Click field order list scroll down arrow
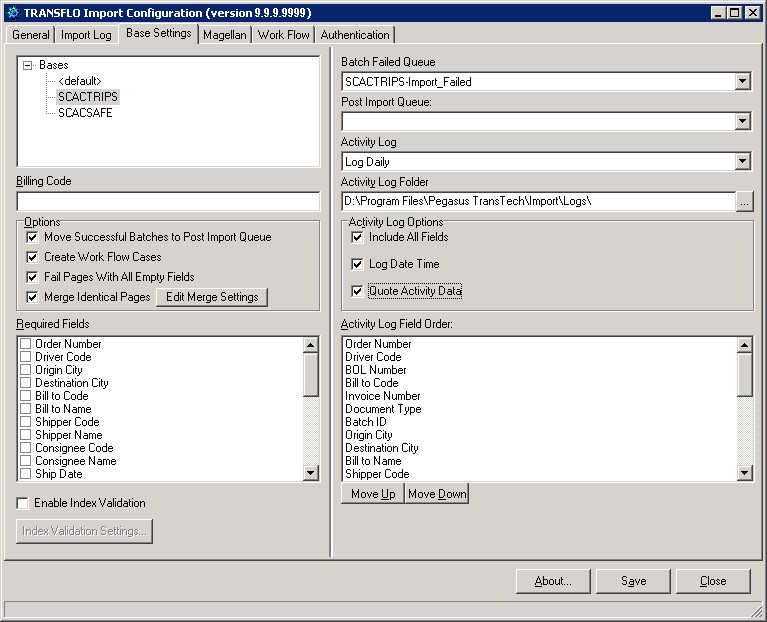 point(744,472)
